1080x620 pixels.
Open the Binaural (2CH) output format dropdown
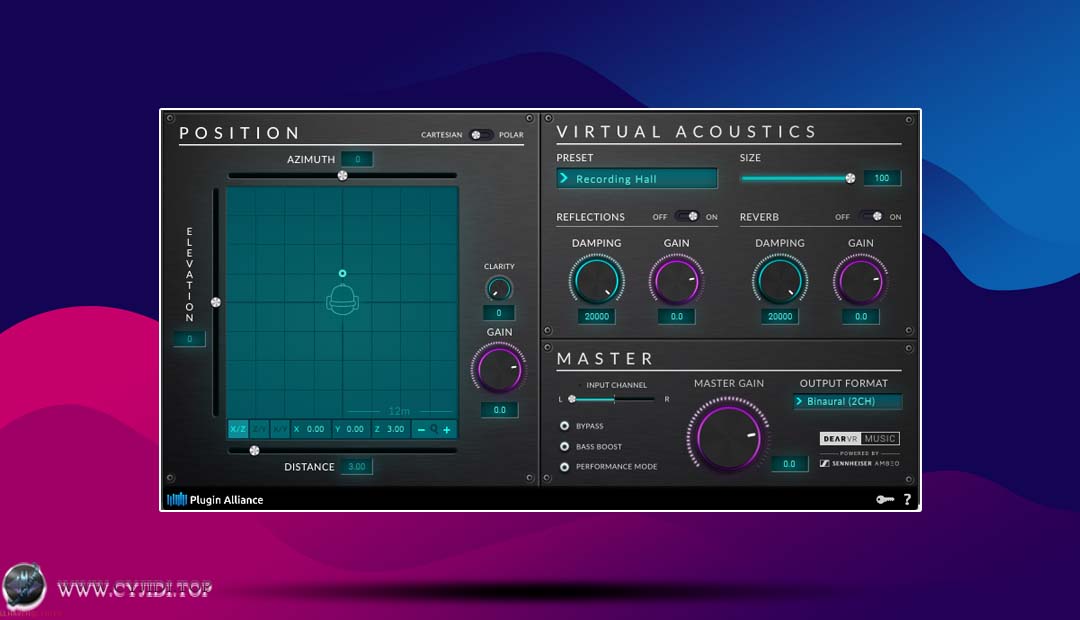(x=847, y=401)
